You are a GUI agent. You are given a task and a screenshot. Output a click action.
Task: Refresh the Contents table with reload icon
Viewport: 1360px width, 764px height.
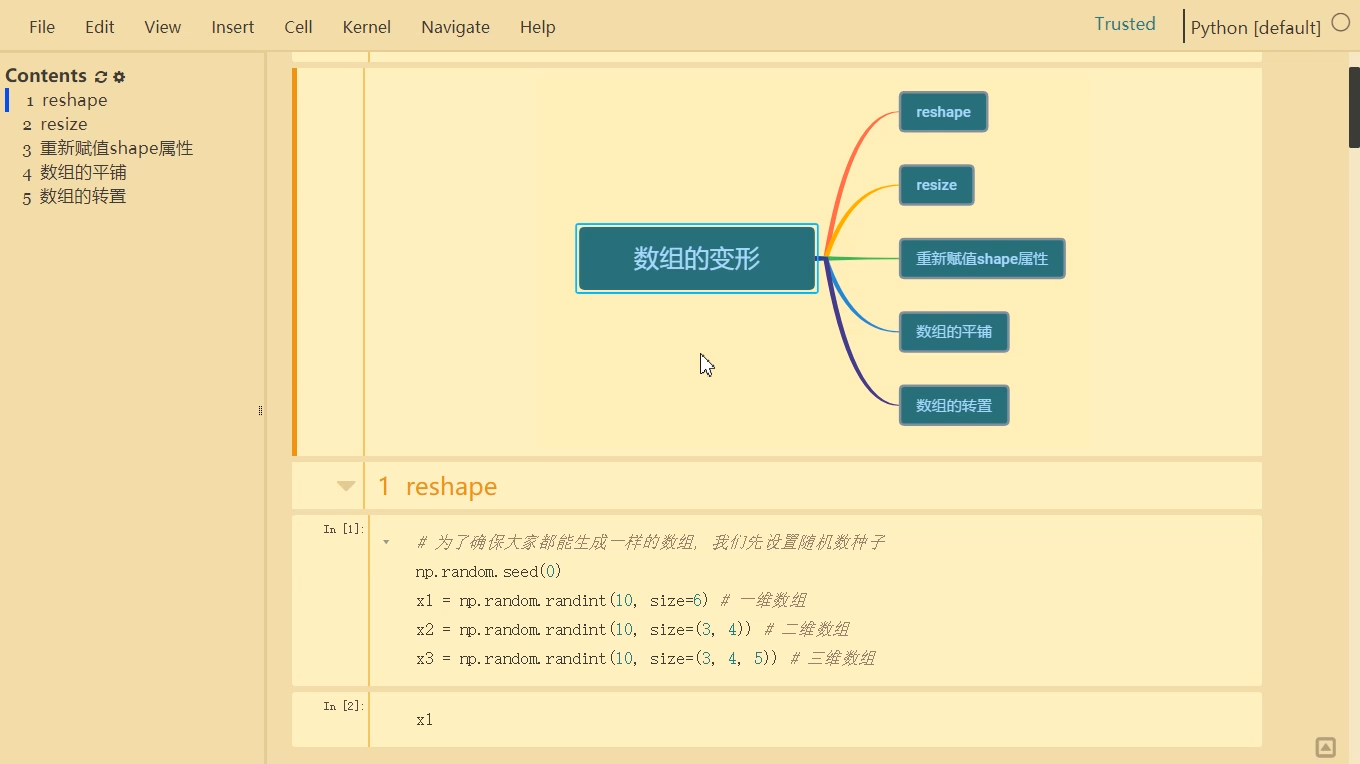pyautogui.click(x=101, y=77)
